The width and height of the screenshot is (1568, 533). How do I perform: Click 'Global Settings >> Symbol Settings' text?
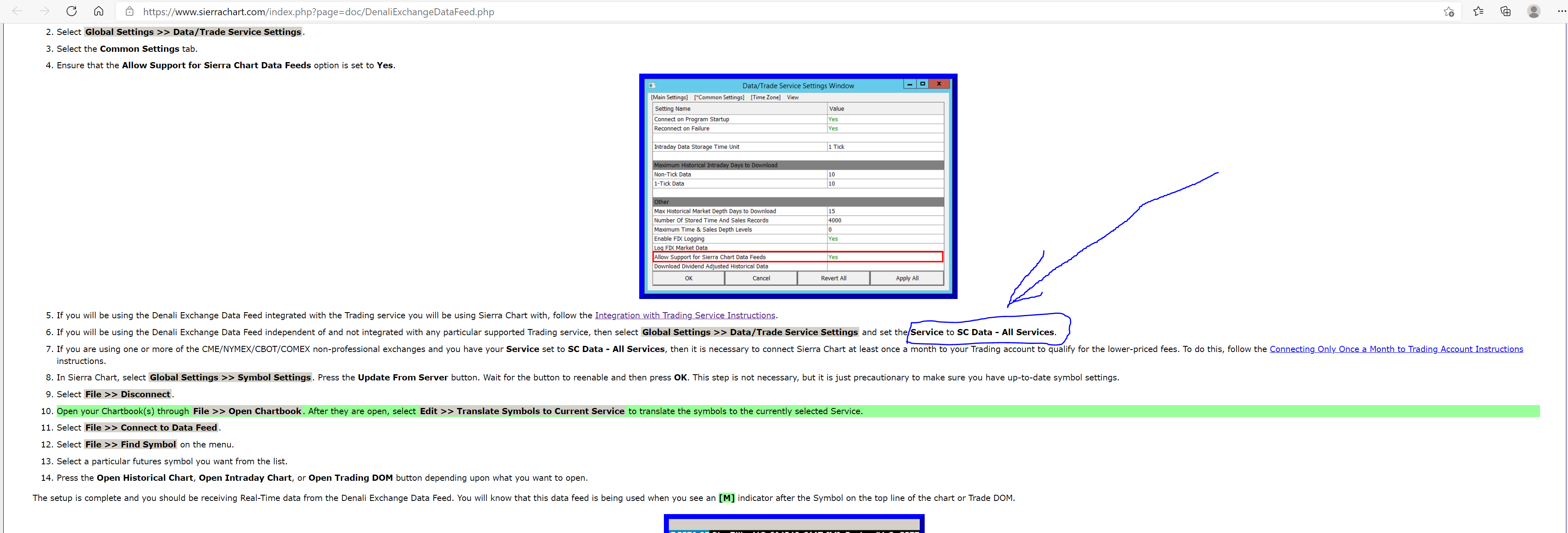tap(230, 377)
